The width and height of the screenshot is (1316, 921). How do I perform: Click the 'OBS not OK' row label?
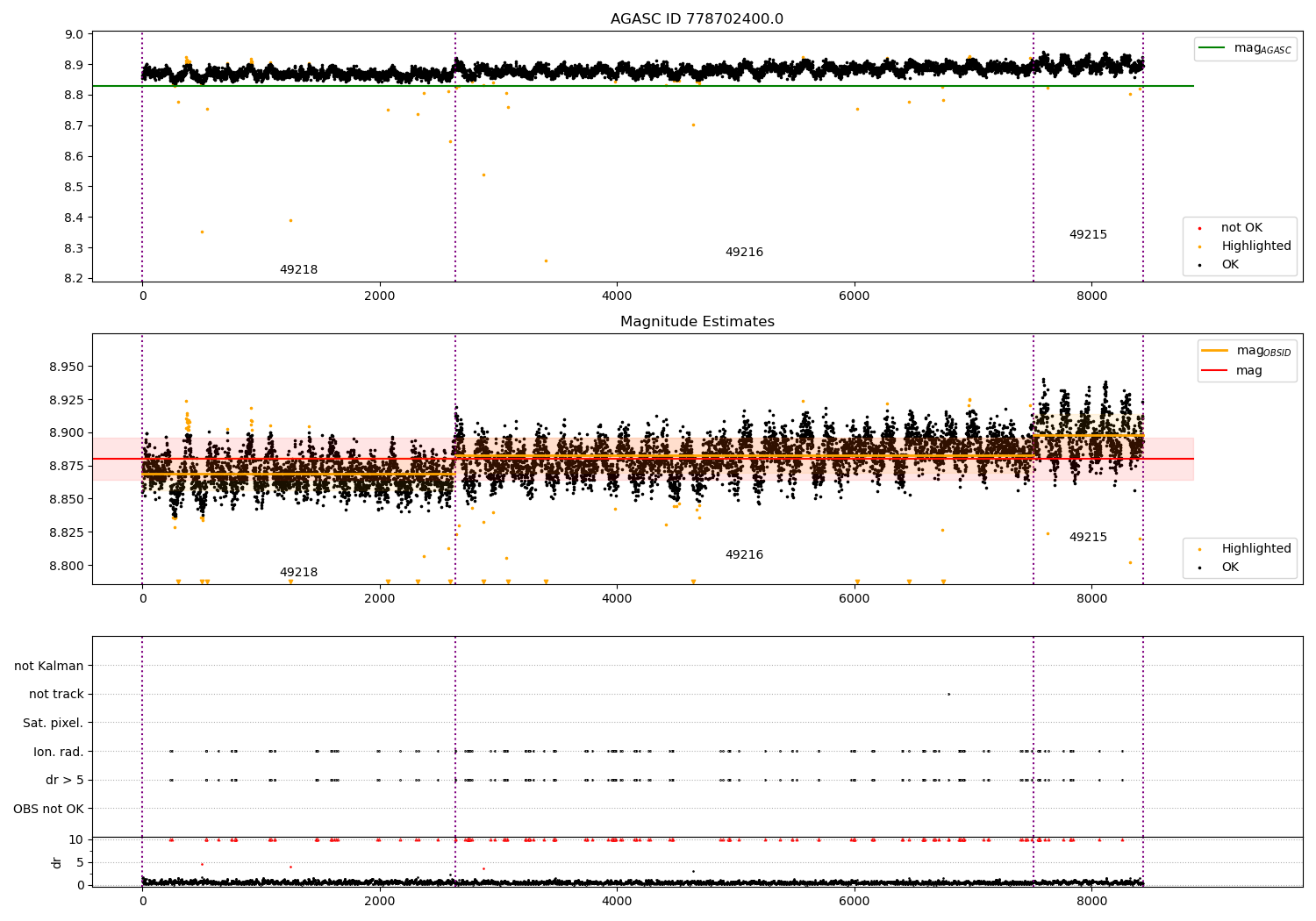click(x=49, y=810)
